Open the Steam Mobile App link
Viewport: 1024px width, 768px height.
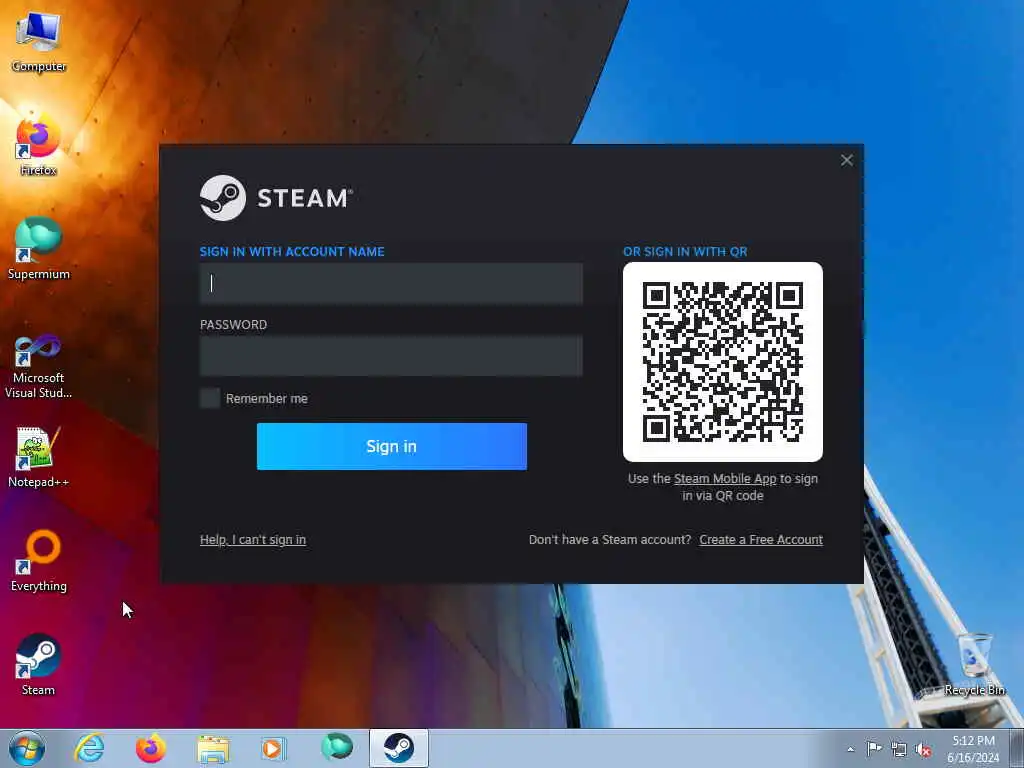coord(725,479)
